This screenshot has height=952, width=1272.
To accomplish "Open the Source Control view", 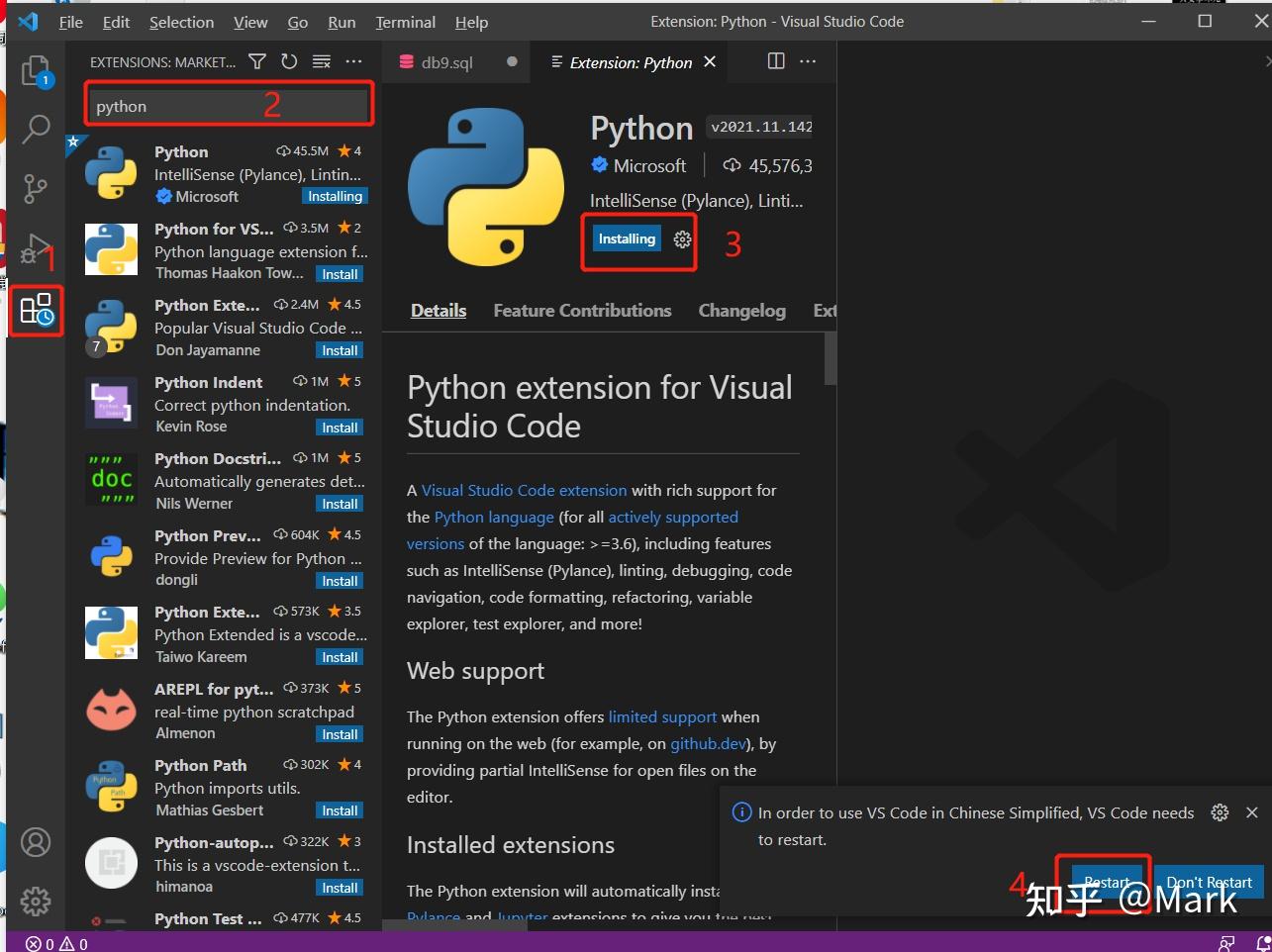I will (x=36, y=188).
